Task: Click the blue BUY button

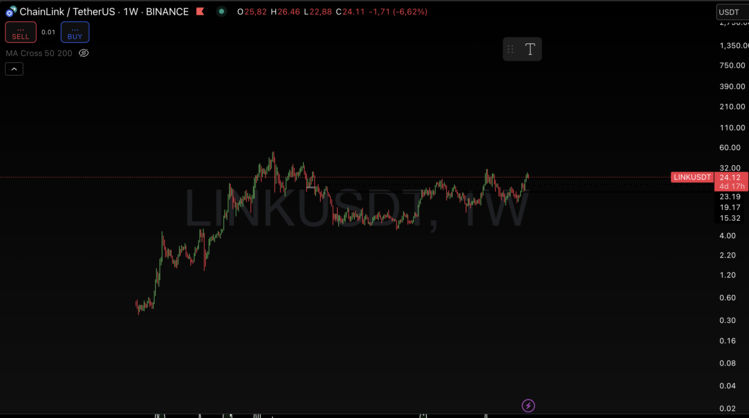Action: coord(75,32)
